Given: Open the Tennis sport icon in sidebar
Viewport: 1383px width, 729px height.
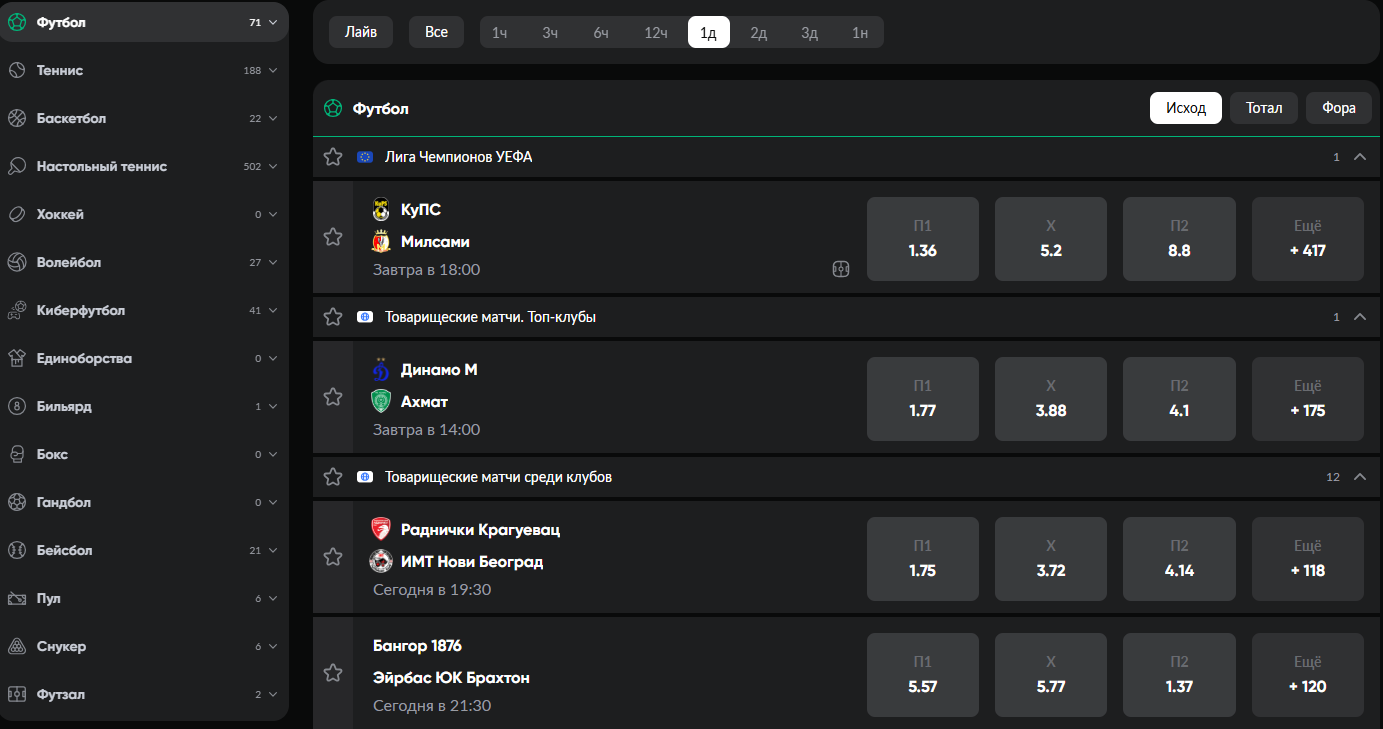Looking at the screenshot, I should tap(17, 70).
